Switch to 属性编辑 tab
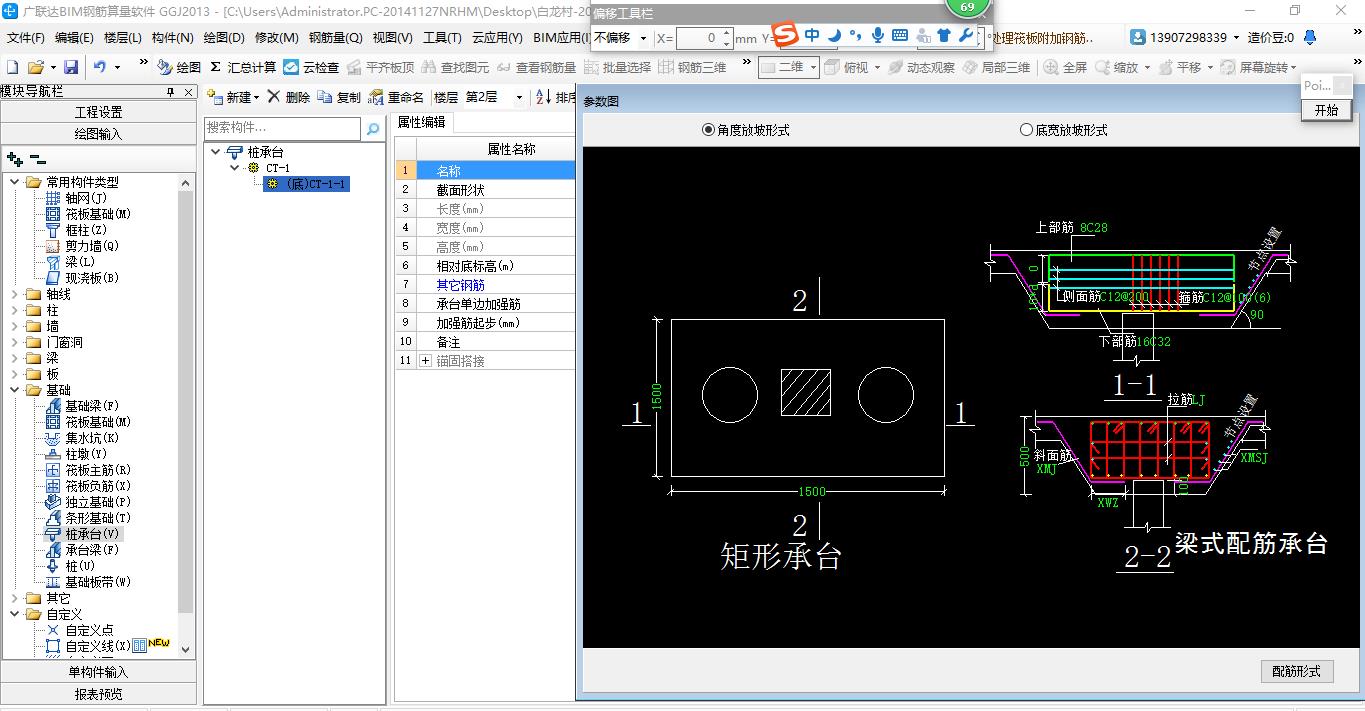Image resolution: width=1365 pixels, height=711 pixels. click(x=421, y=122)
